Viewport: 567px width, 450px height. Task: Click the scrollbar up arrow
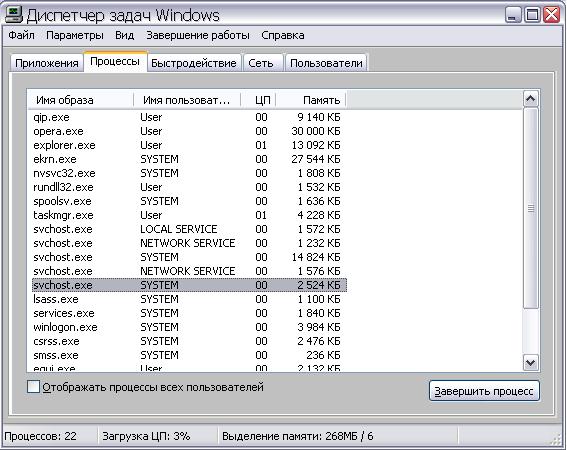[530, 99]
